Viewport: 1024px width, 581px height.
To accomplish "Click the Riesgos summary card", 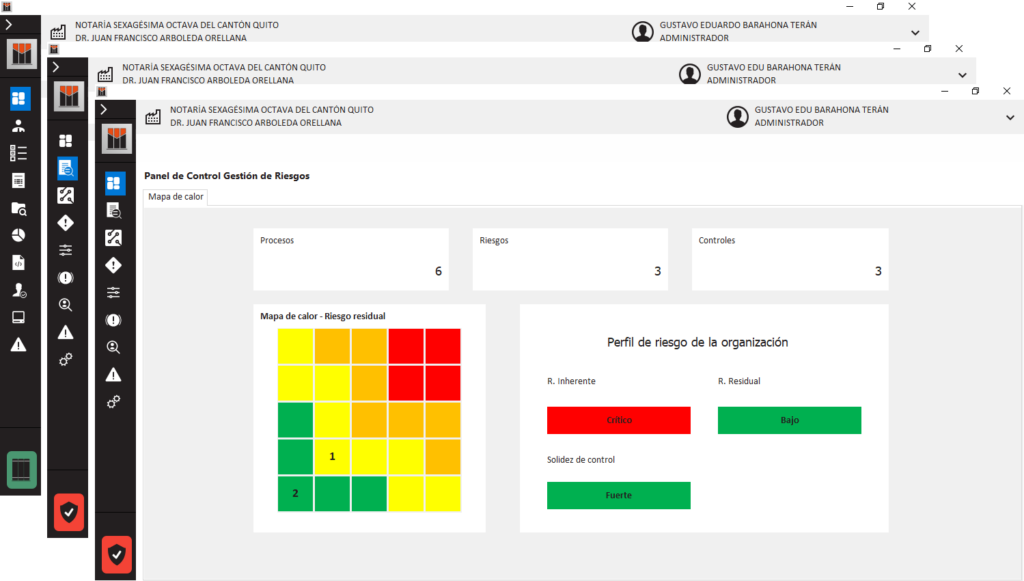I will pyautogui.click(x=570, y=259).
